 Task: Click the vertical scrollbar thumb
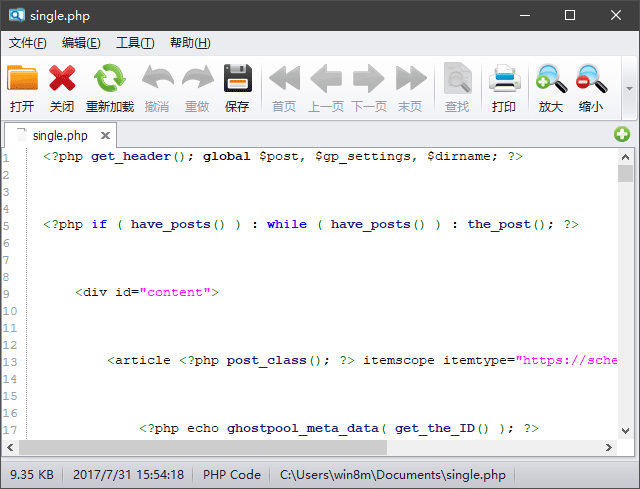626,174
